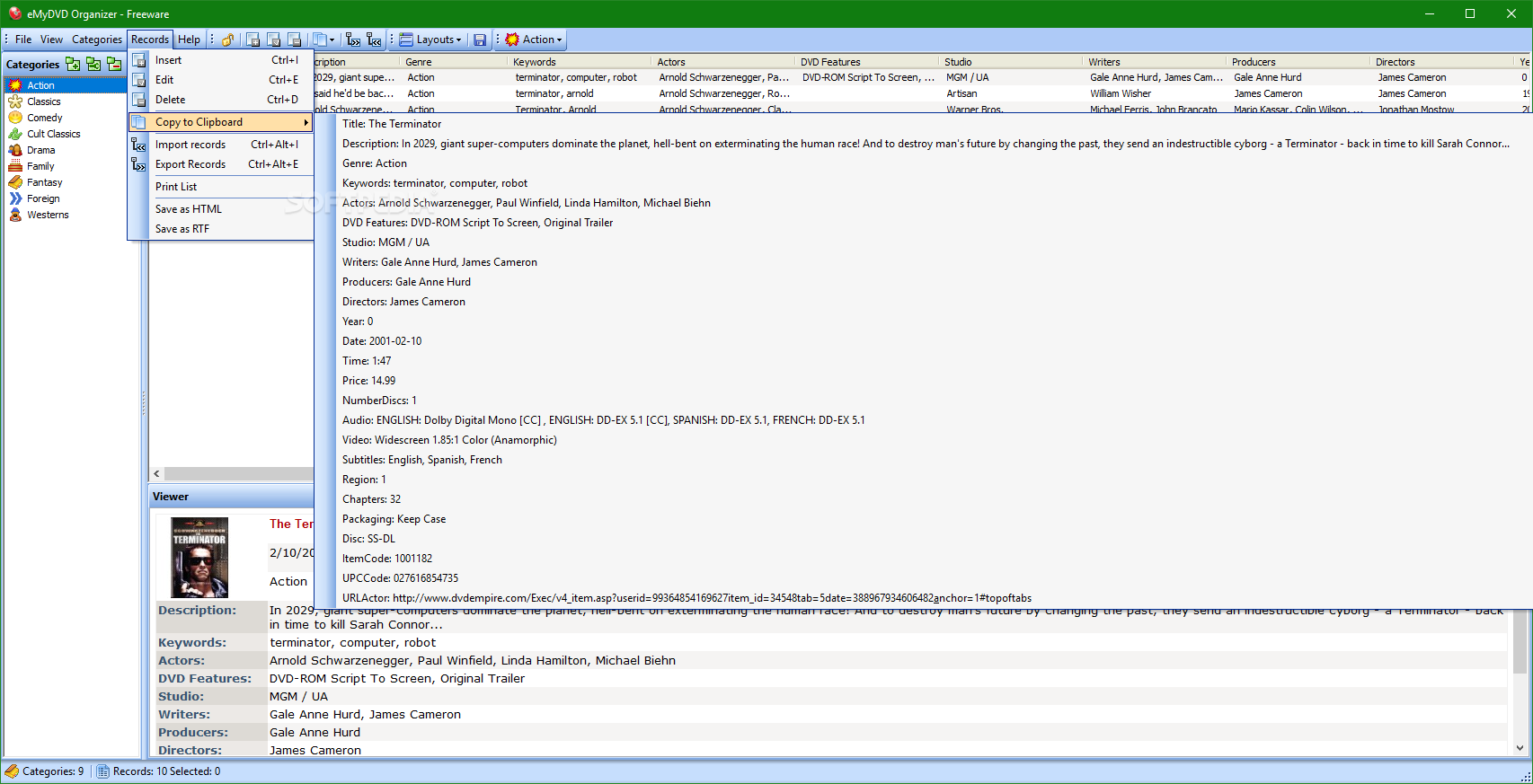Click the Insert menu item icon

(139, 60)
